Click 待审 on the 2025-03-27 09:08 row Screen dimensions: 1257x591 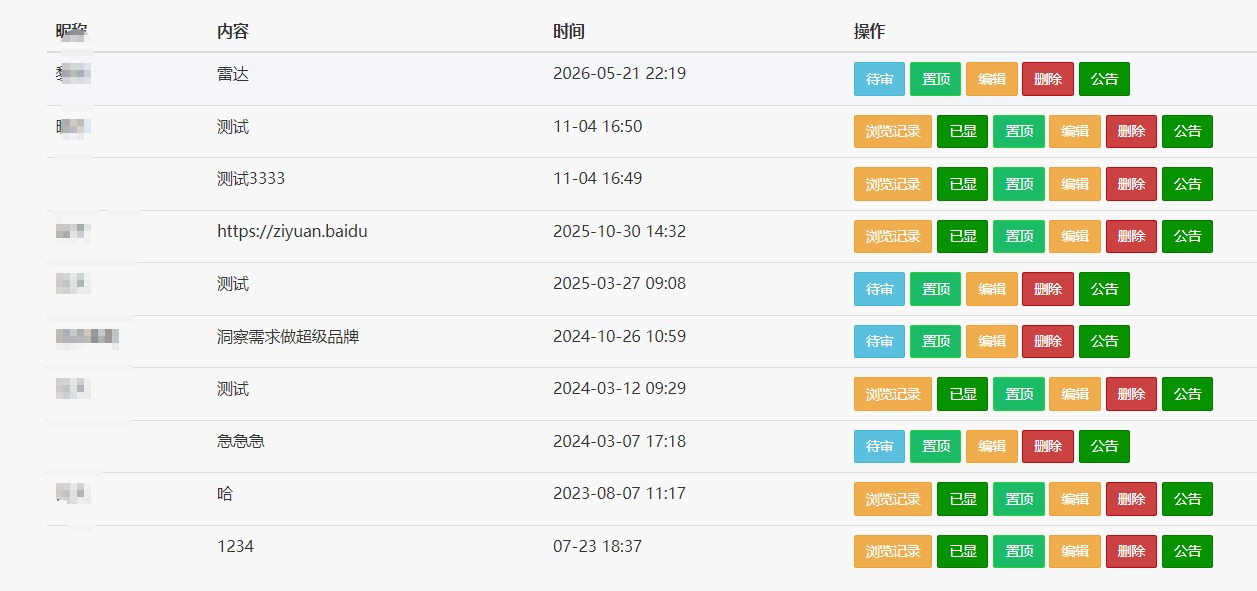pyautogui.click(x=879, y=289)
